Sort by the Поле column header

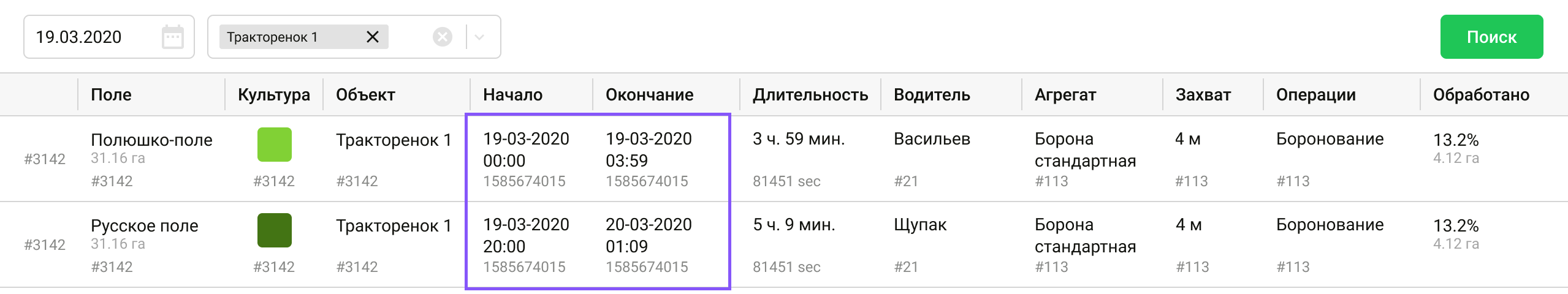[x=111, y=95]
